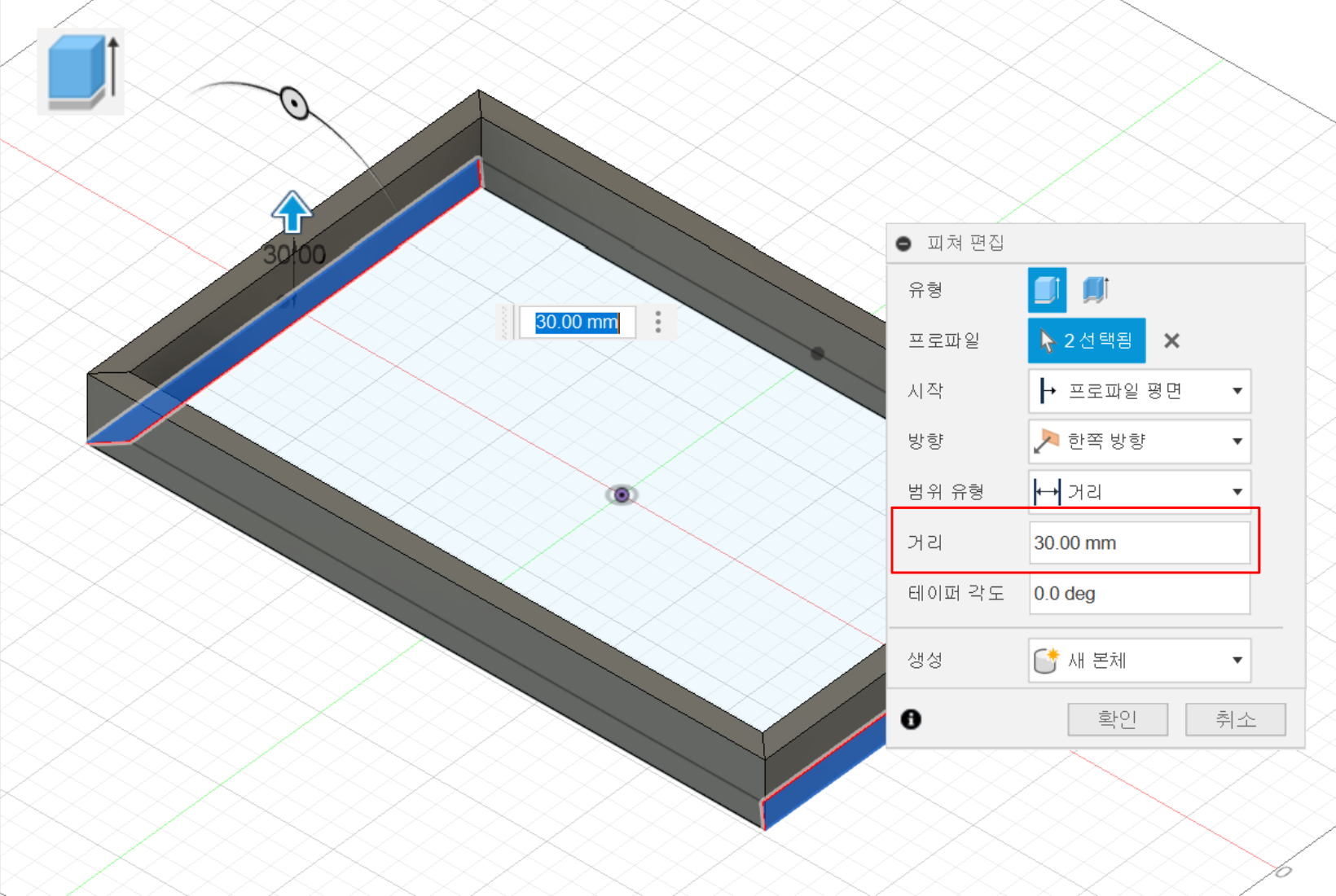Screen dimensions: 1336x896
Task: Click the floating 30.00 mm canvas input
Action: coord(577,323)
